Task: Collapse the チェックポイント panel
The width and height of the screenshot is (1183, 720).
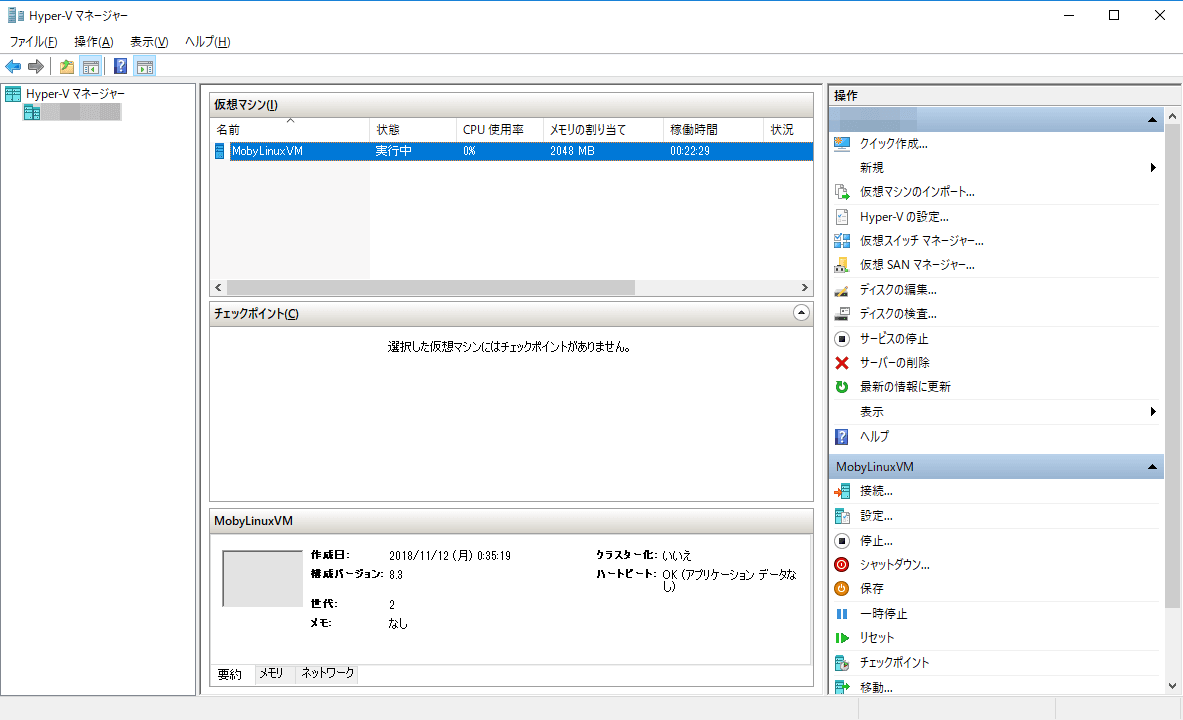Action: point(801,312)
